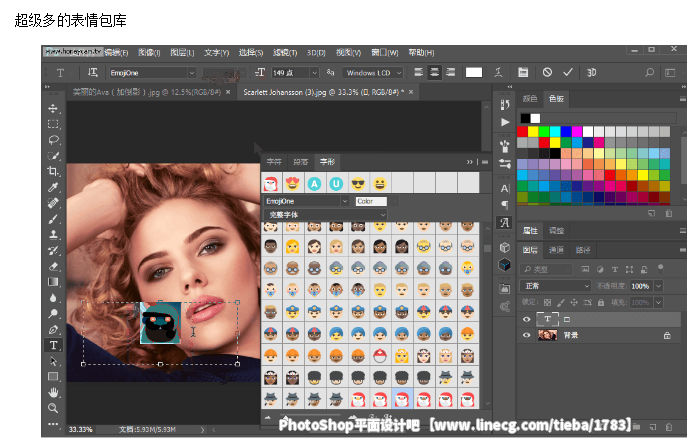Screen dimensions: 687x444
Task: Select the Zoom tool
Action: click(x=53, y=408)
